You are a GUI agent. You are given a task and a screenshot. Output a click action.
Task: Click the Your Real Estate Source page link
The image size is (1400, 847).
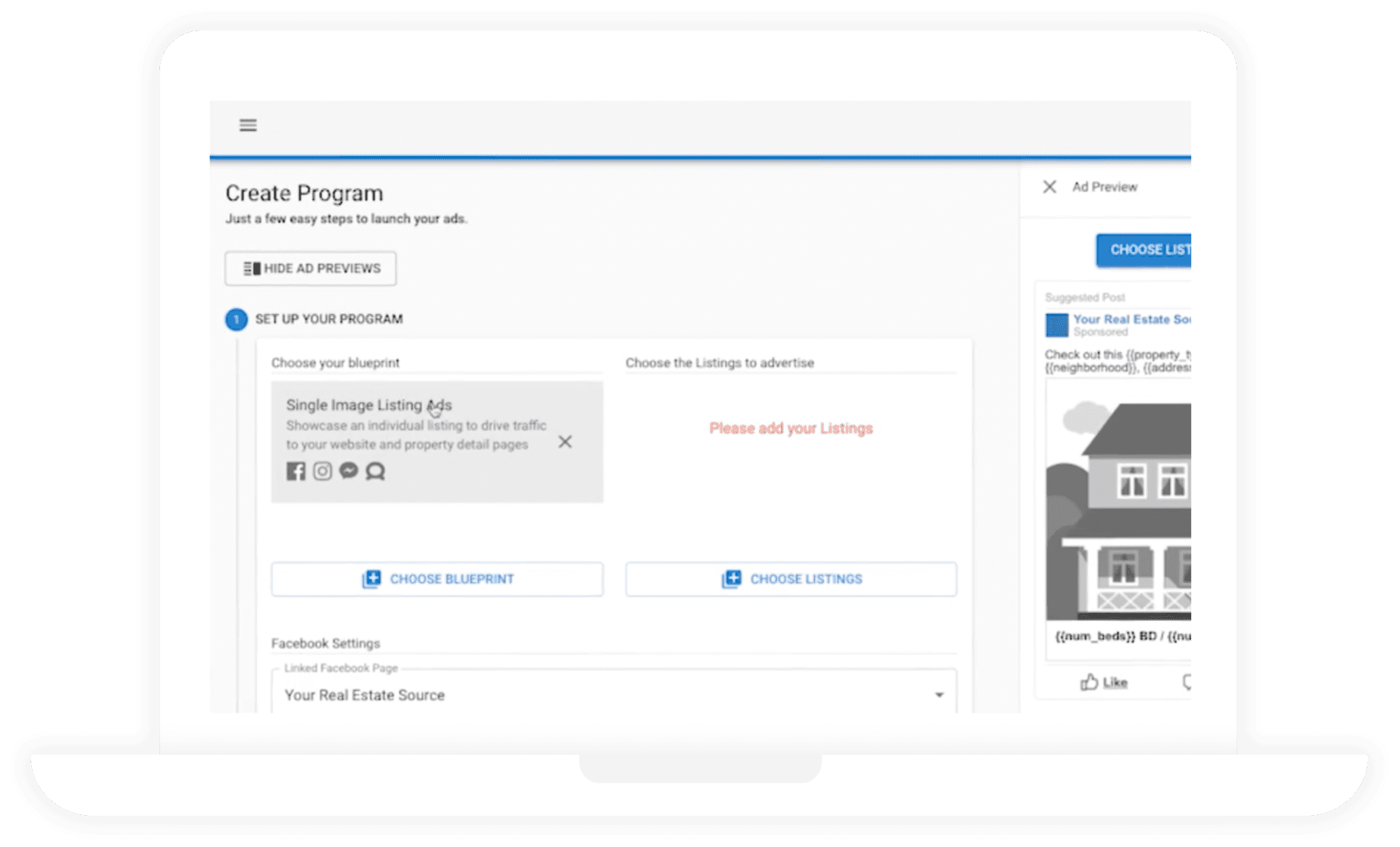pyautogui.click(x=1131, y=319)
